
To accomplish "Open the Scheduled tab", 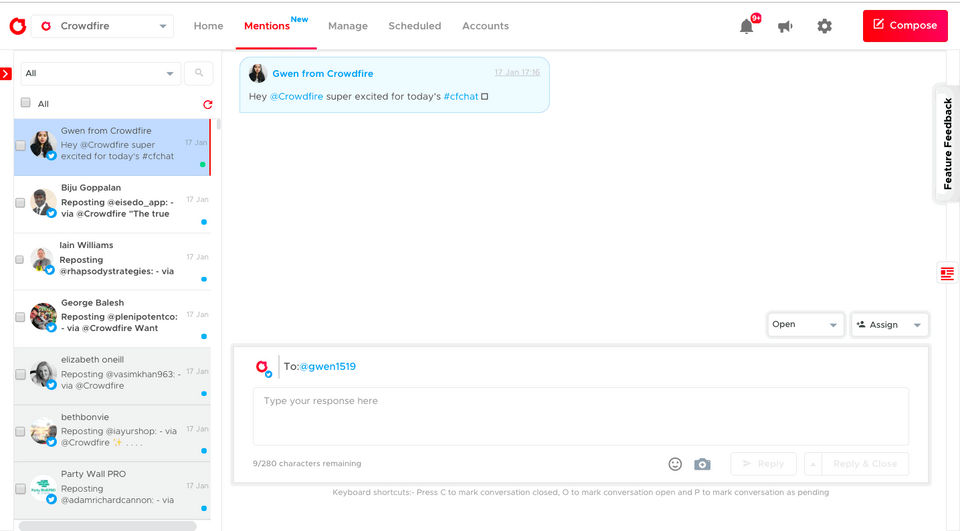I will point(414,26).
